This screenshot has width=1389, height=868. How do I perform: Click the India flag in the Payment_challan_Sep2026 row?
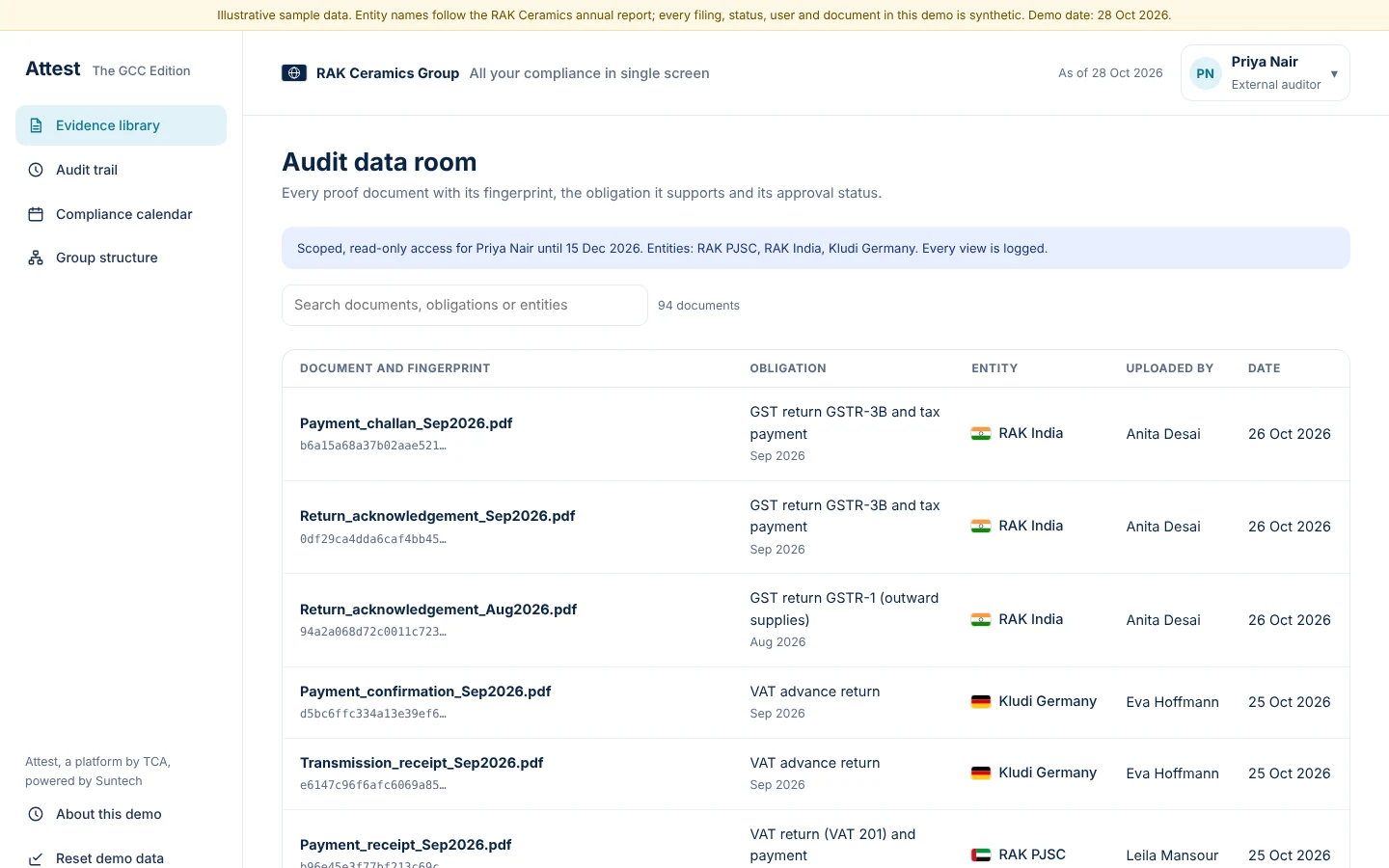(981, 434)
